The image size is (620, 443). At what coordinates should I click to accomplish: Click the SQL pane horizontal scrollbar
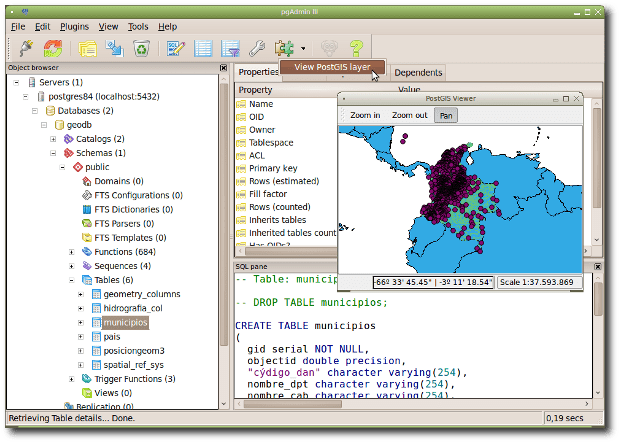tap(414, 404)
